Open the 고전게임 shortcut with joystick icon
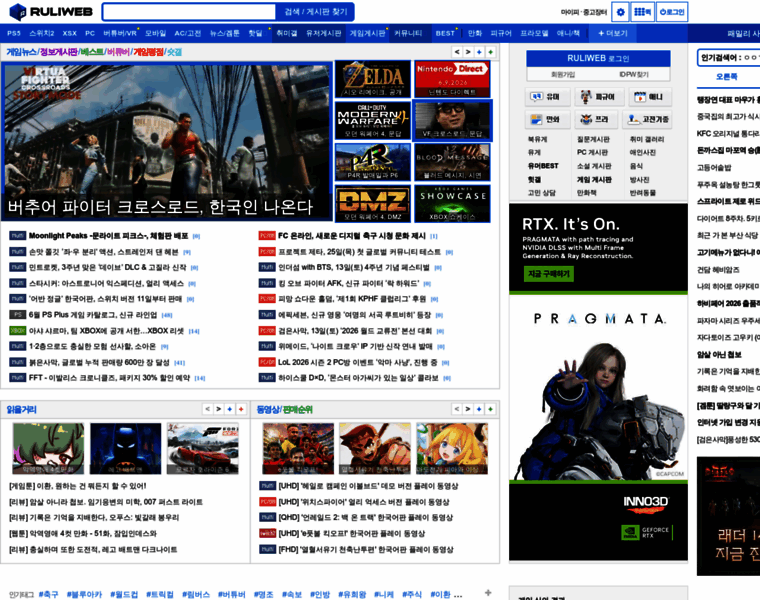 click(x=647, y=119)
